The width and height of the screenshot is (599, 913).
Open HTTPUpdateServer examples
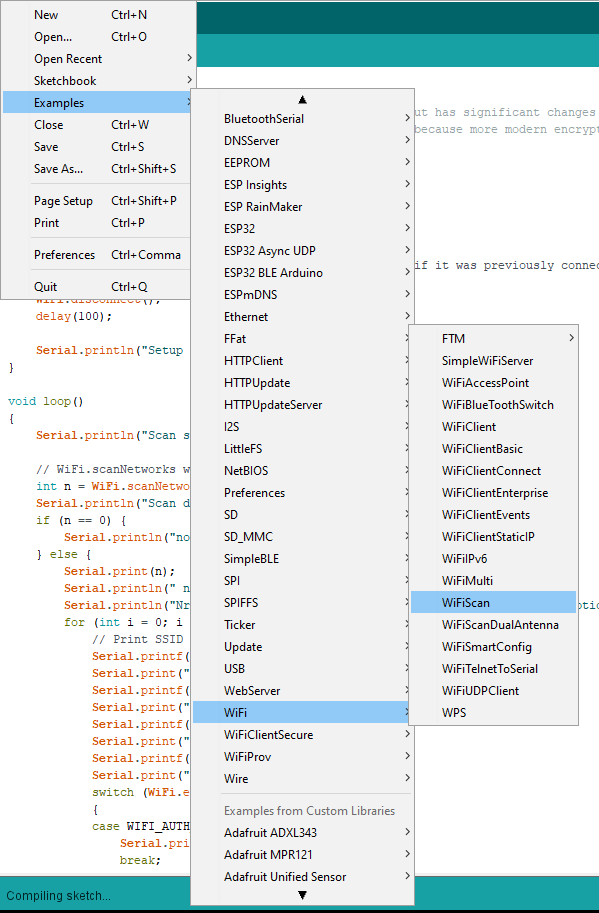302,405
